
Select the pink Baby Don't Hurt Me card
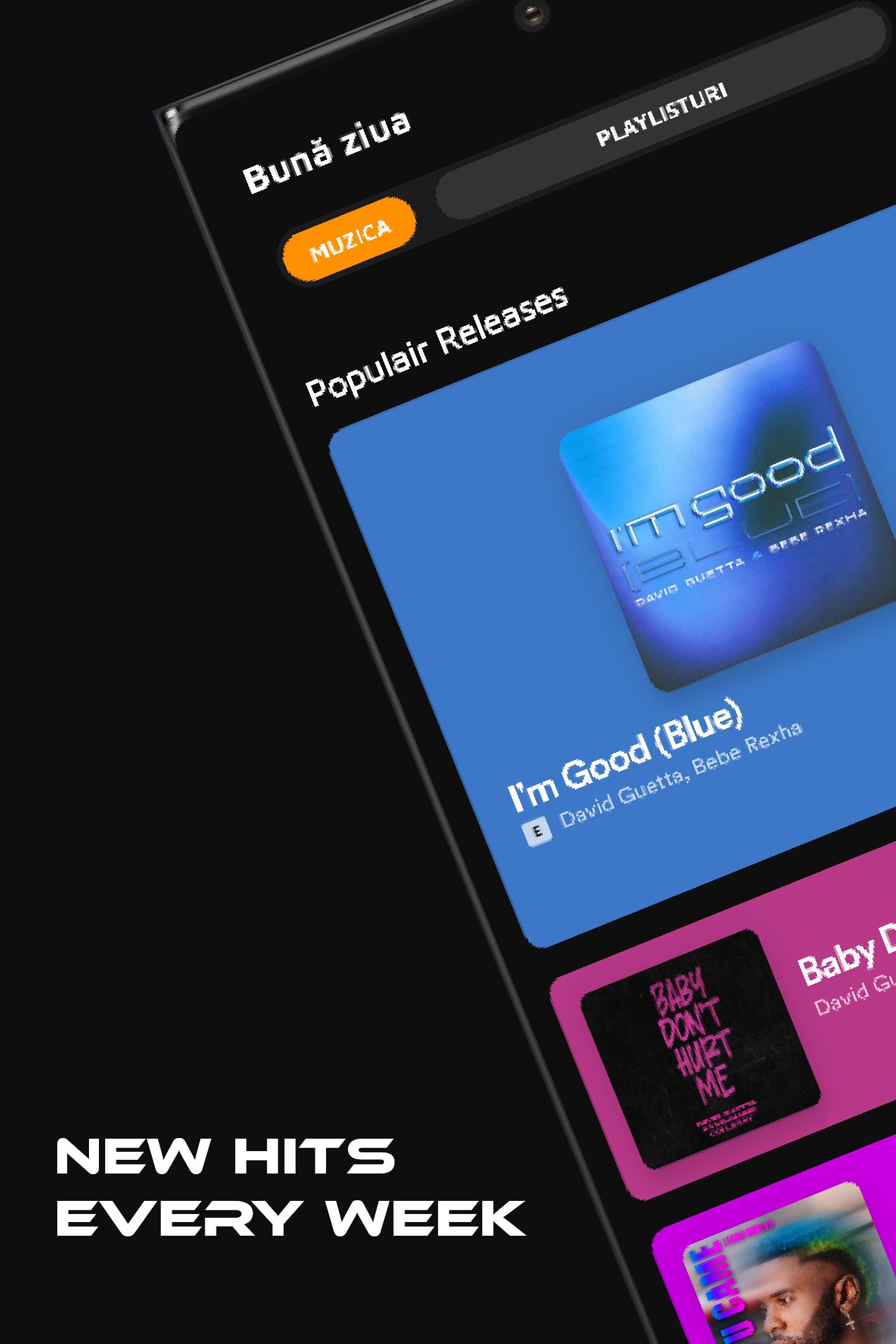pyautogui.click(x=723, y=1020)
